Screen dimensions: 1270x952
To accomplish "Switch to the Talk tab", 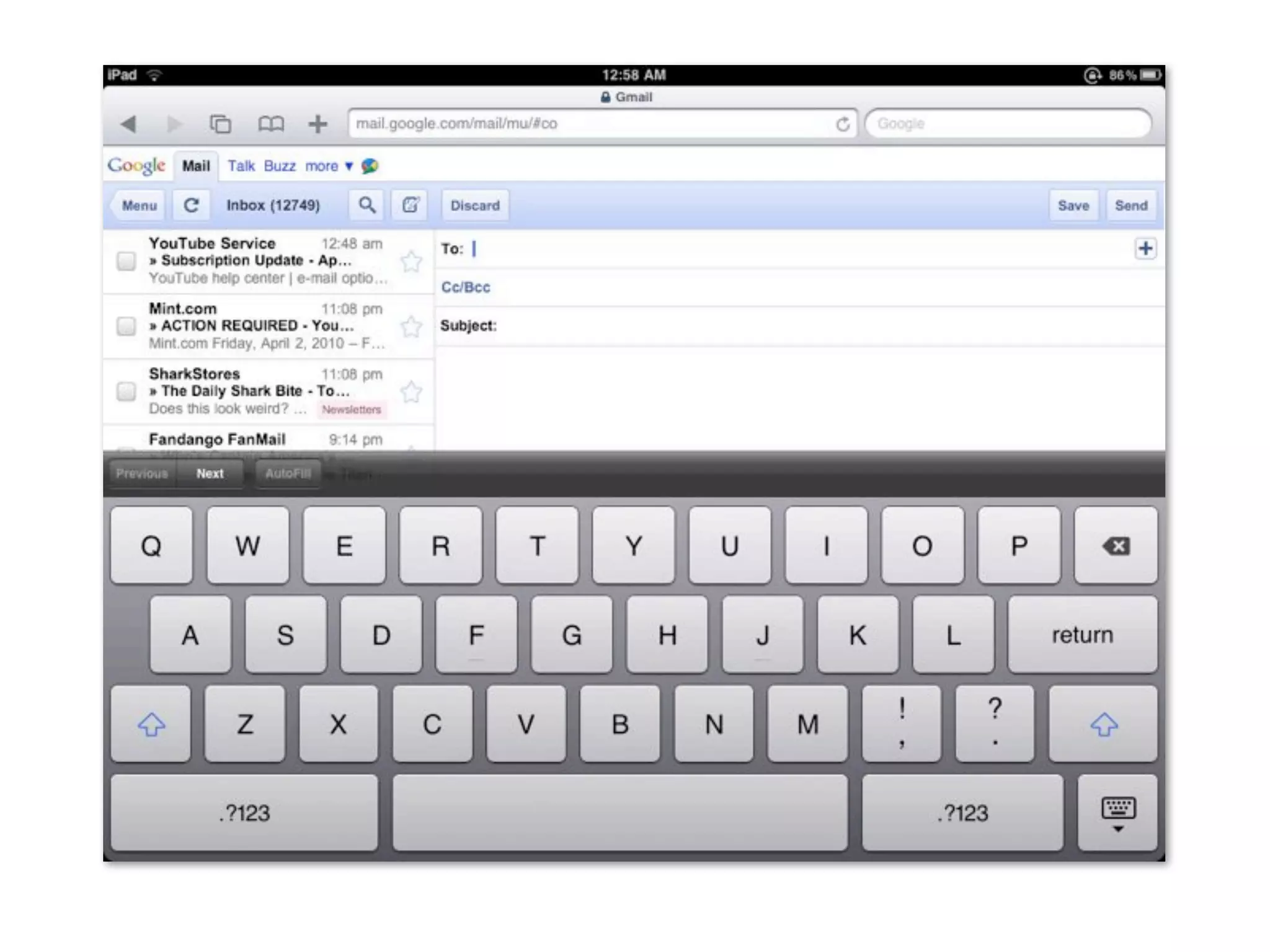I will (241, 166).
